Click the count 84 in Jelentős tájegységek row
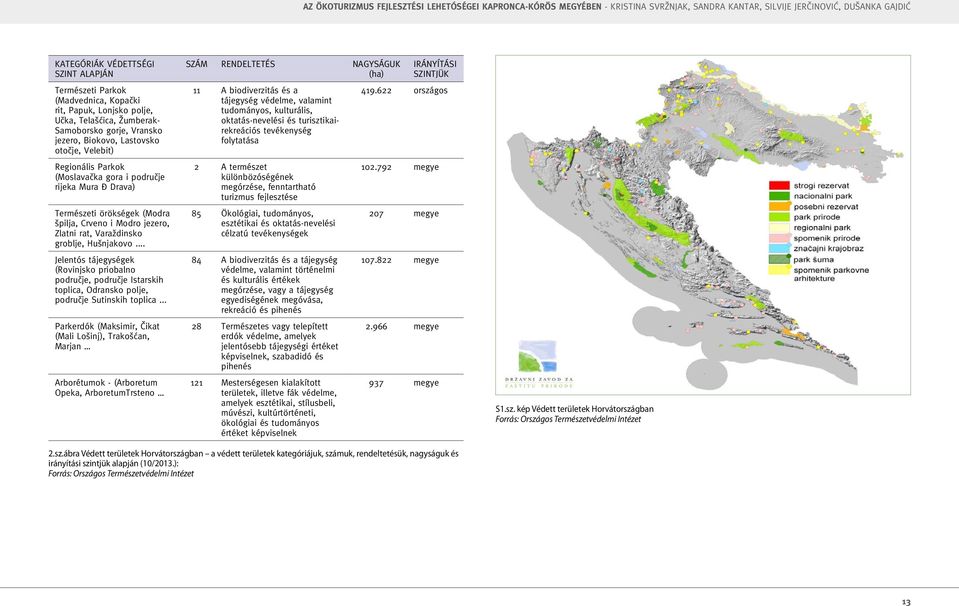959x606 pixels. click(x=196, y=260)
